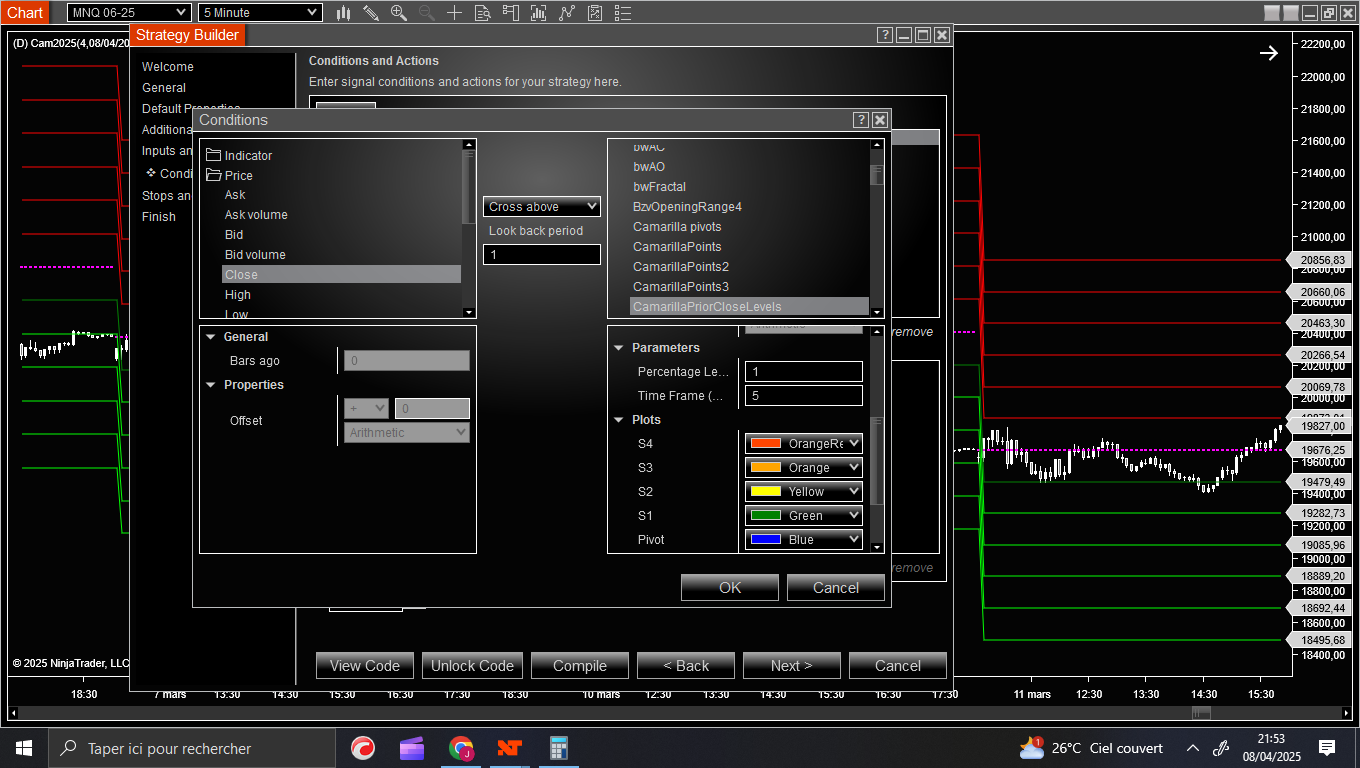The image size is (1360, 768).
Task: Click the Unlock Code button
Action: point(472,666)
